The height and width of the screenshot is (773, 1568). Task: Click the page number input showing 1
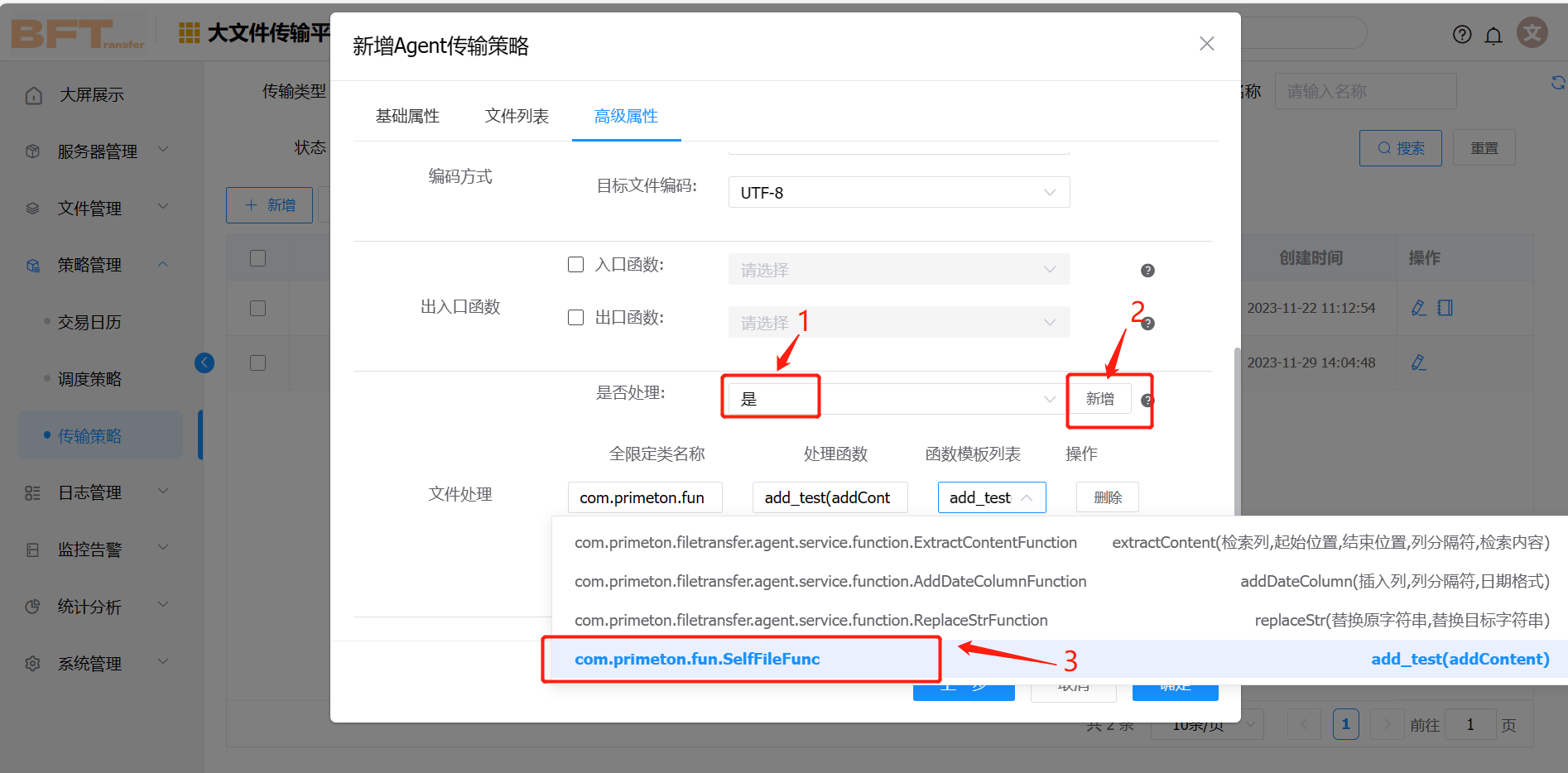[1471, 723]
